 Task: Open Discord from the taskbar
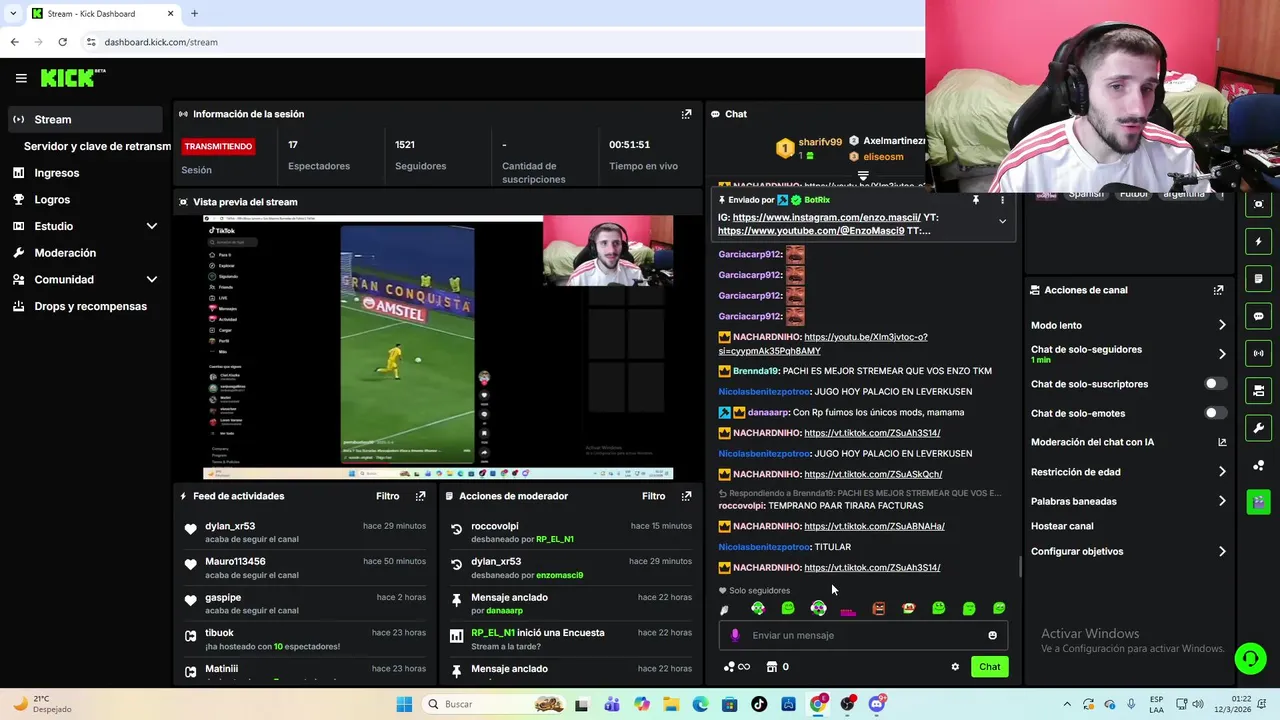[877, 704]
